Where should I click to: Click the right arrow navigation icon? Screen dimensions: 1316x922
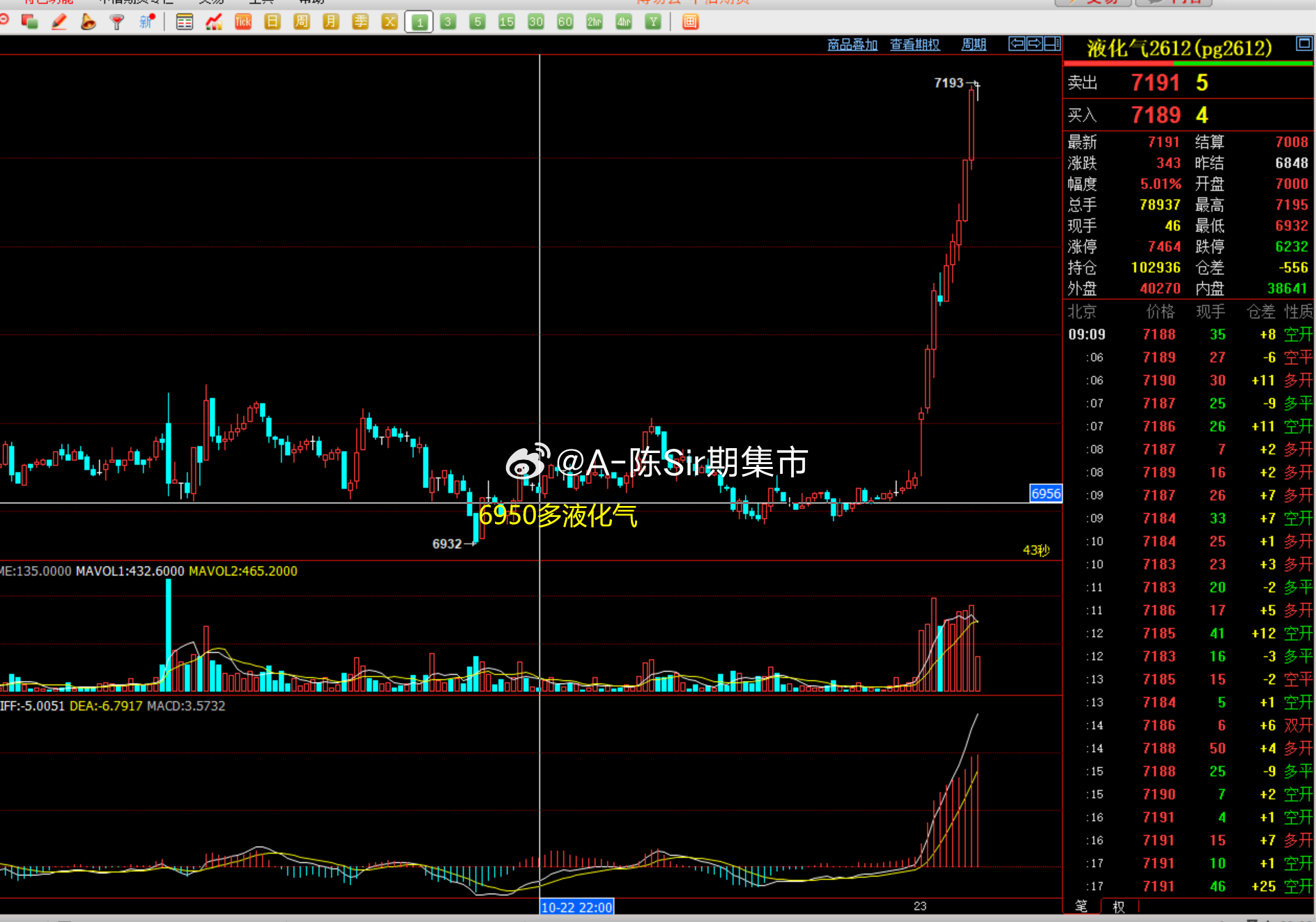(x=1034, y=44)
